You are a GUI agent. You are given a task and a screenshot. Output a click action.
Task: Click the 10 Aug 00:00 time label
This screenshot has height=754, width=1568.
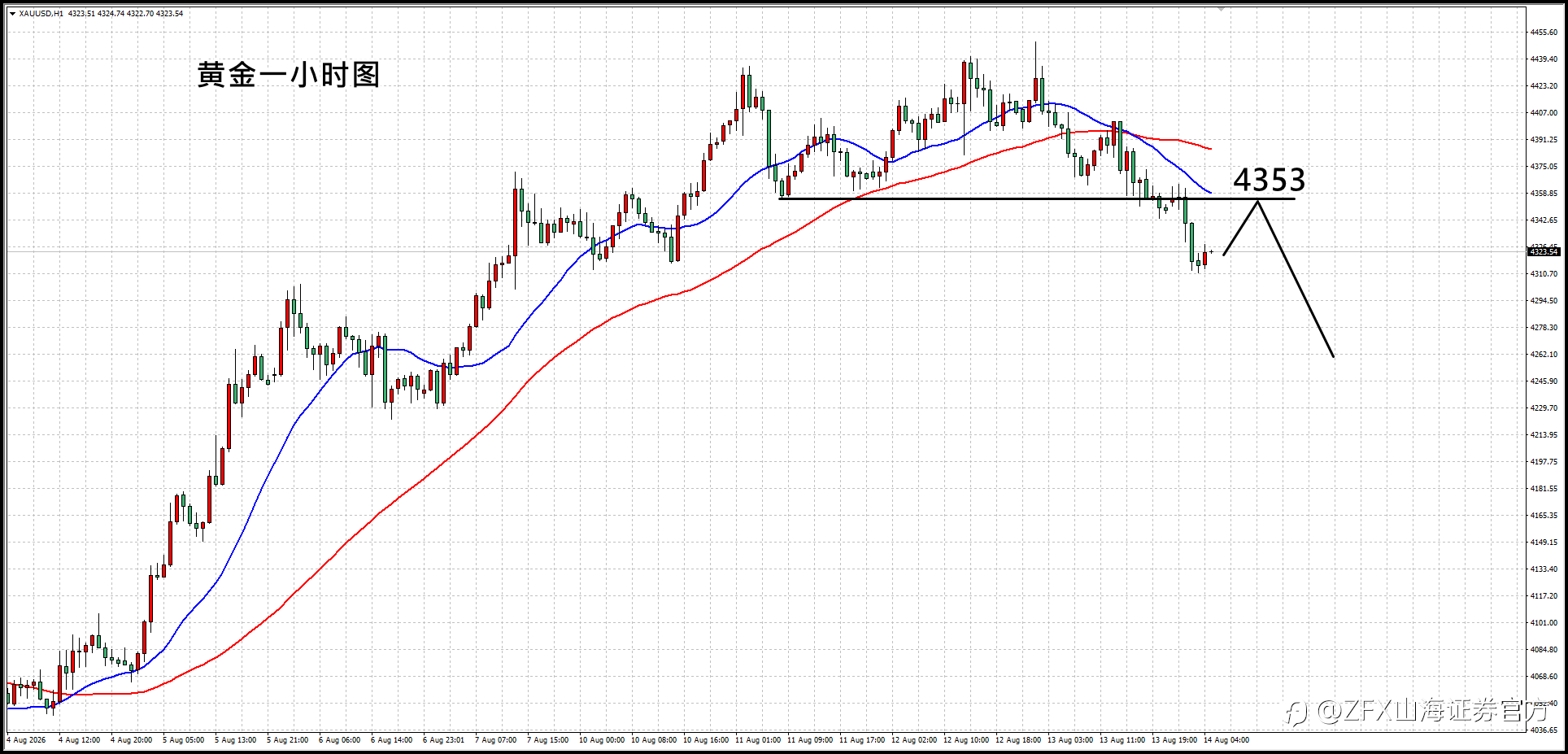(602, 740)
